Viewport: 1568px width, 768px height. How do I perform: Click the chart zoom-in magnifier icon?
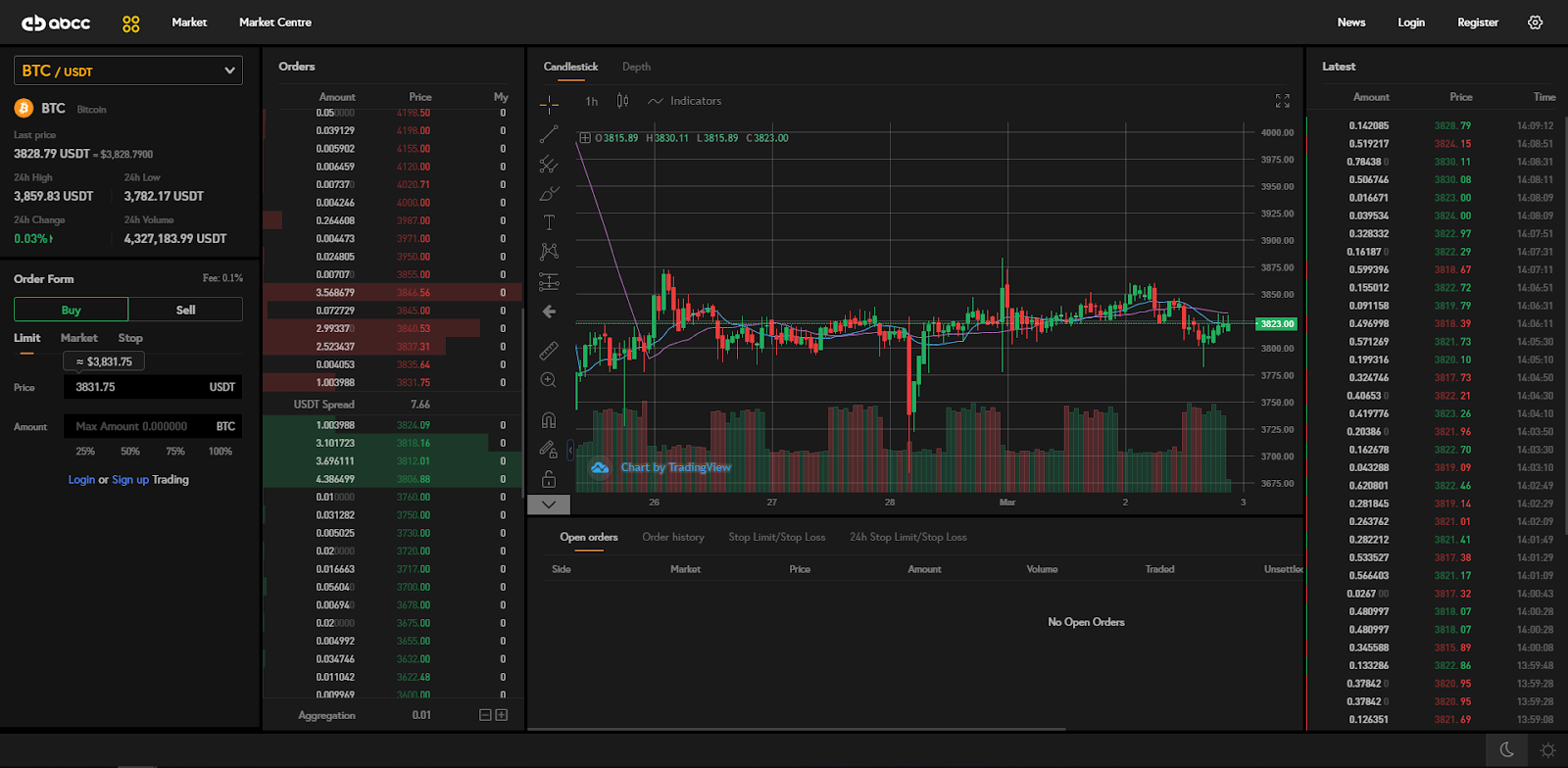click(x=549, y=380)
